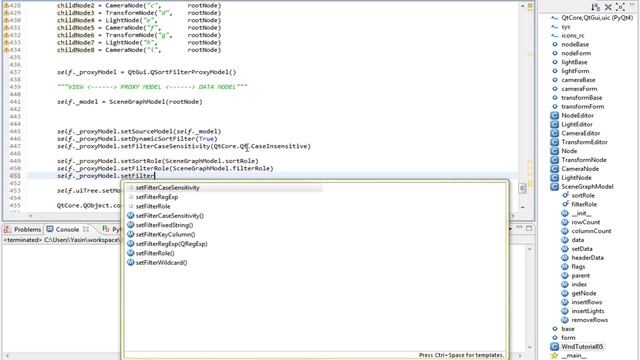Choose setFilterRegExp attribute suggestion without parentheses

click(x=157, y=197)
